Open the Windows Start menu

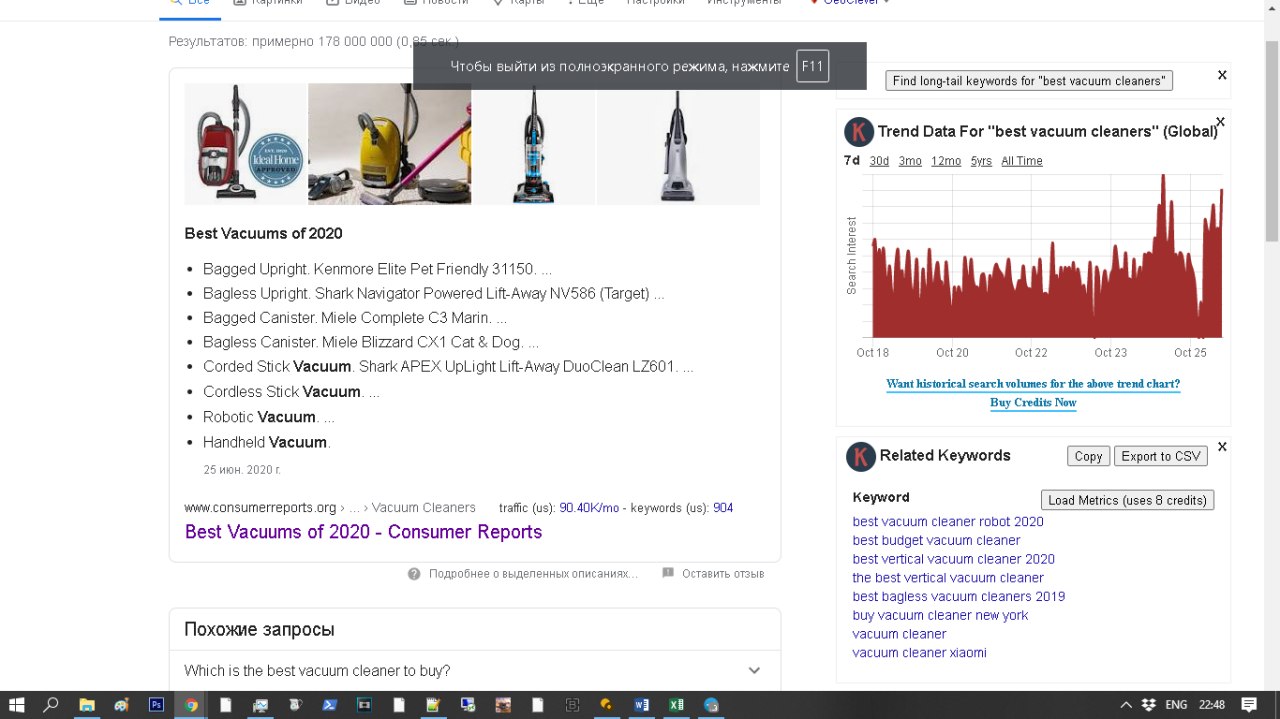click(17, 705)
